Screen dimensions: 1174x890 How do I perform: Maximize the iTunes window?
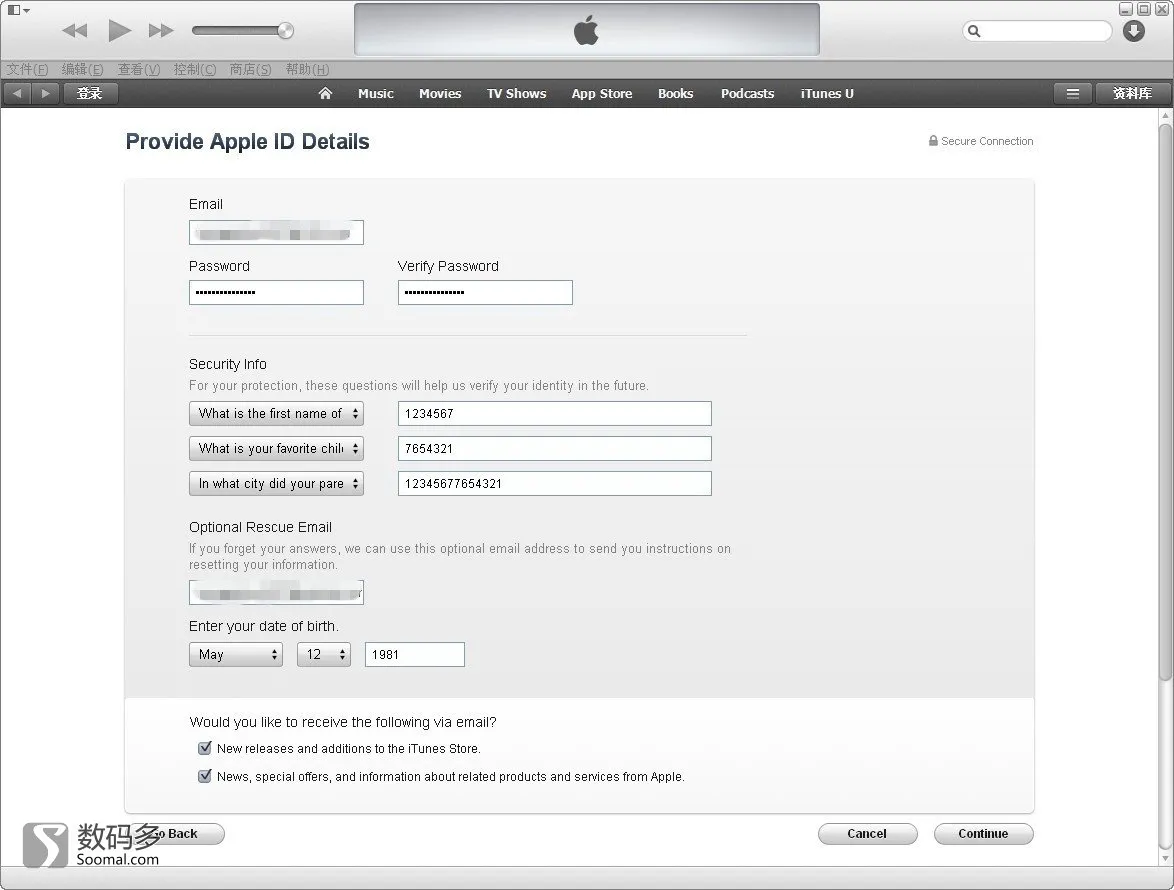pyautogui.click(x=1143, y=10)
